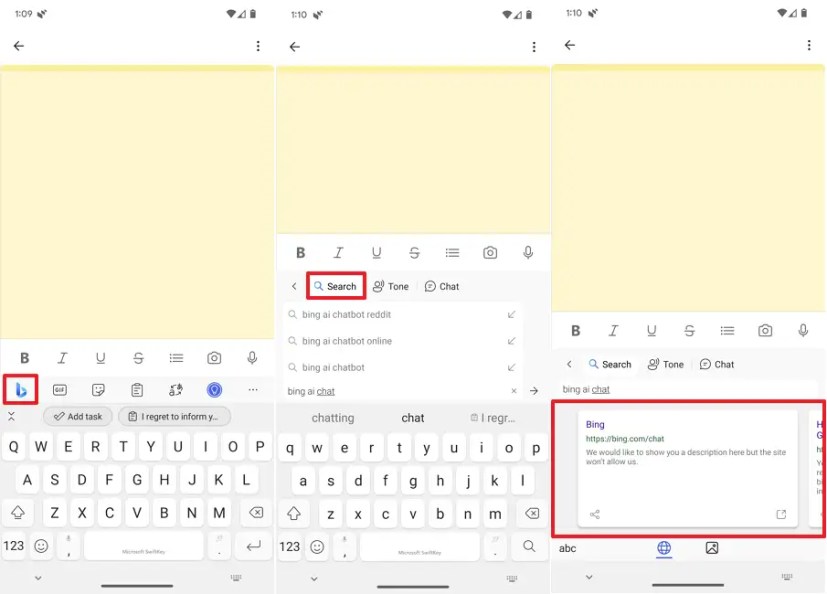Toggle Bold formatting on the middle phone
The image size is (827, 594).
301,253
